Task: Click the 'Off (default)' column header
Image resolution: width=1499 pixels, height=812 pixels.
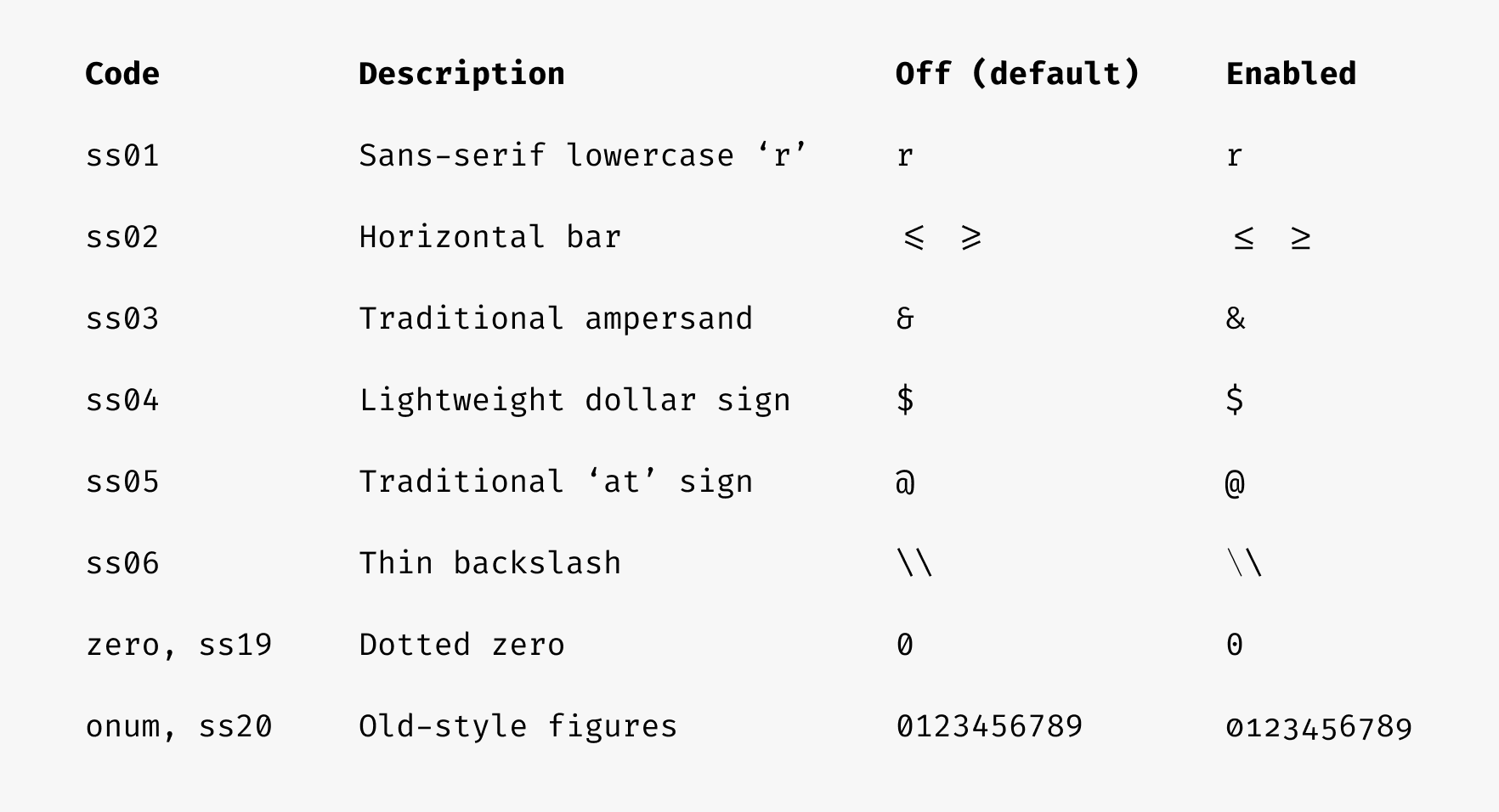Action: [x=1017, y=74]
